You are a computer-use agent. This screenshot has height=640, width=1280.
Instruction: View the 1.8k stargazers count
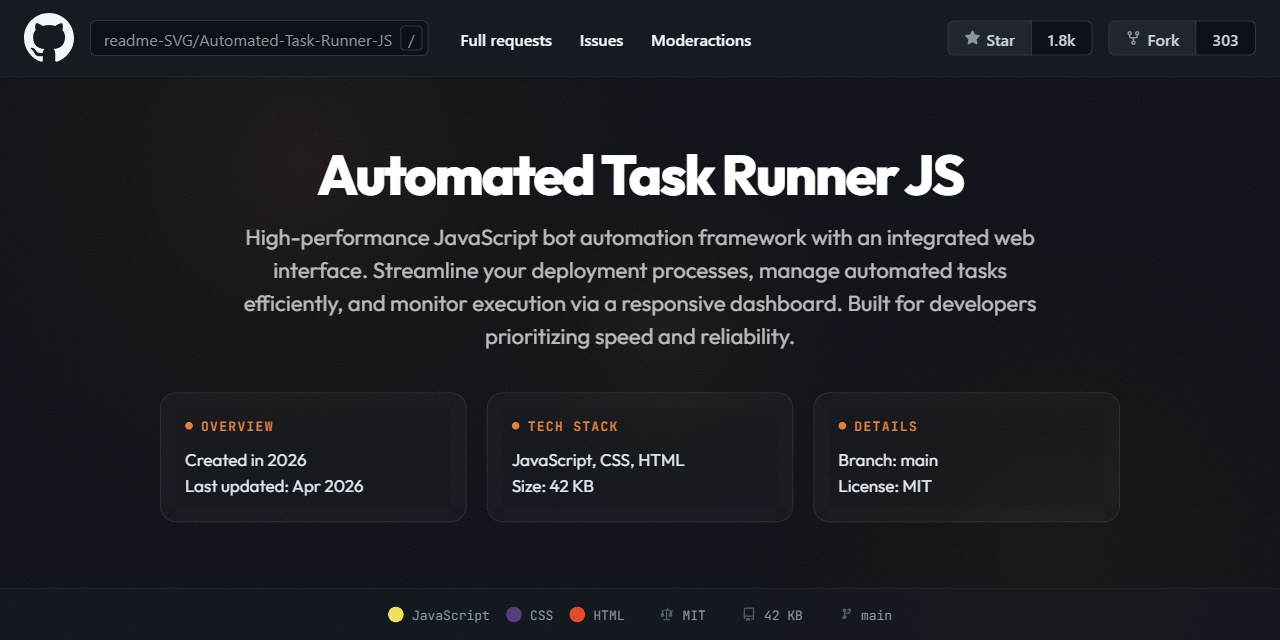click(1060, 38)
